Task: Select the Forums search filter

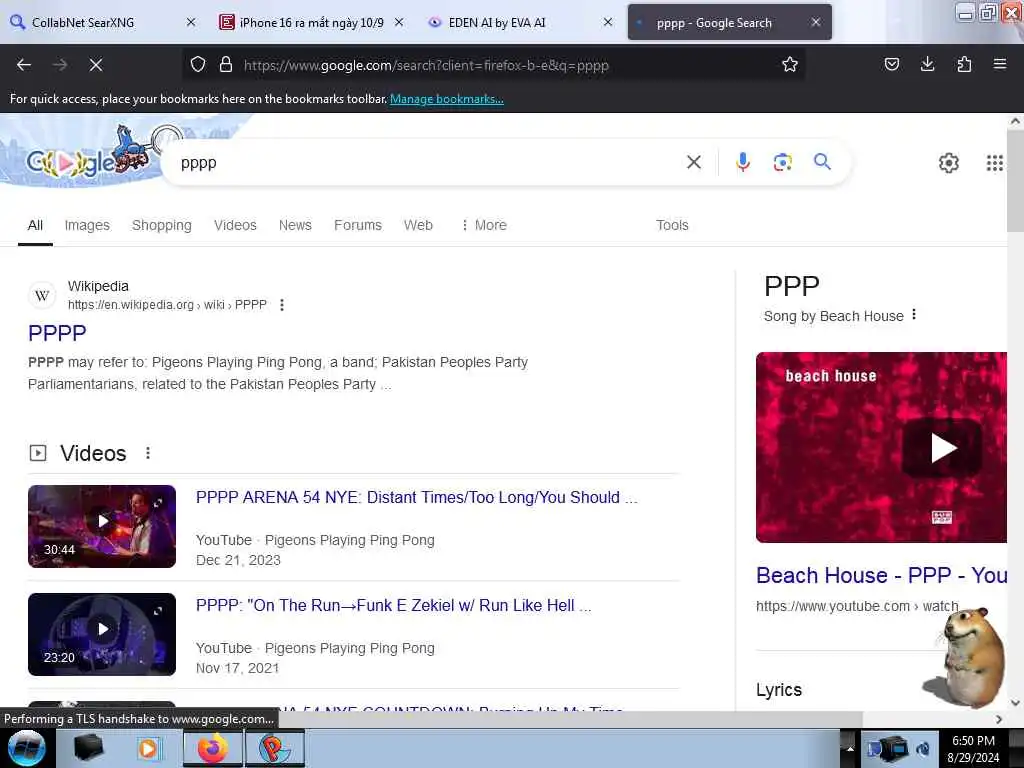Action: [358, 225]
